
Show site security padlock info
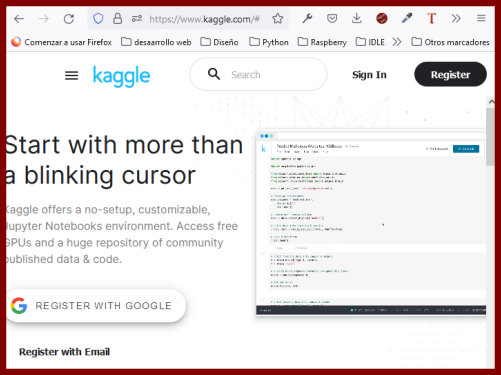117,18
